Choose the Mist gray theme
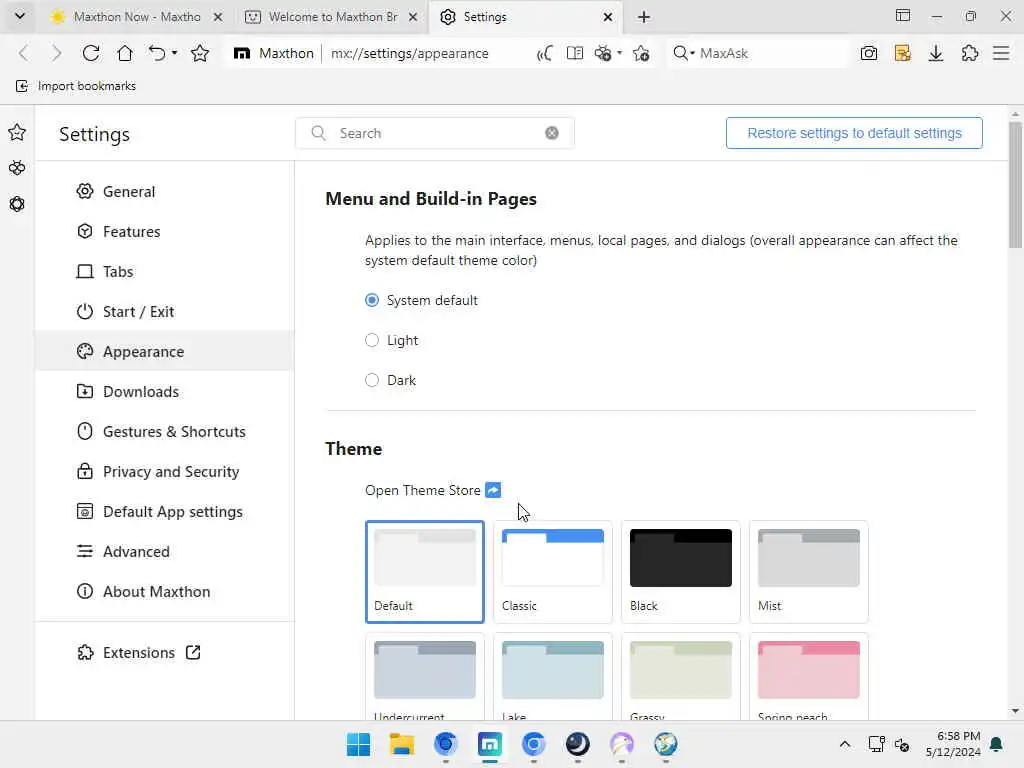The width and height of the screenshot is (1024, 768). [x=808, y=571]
